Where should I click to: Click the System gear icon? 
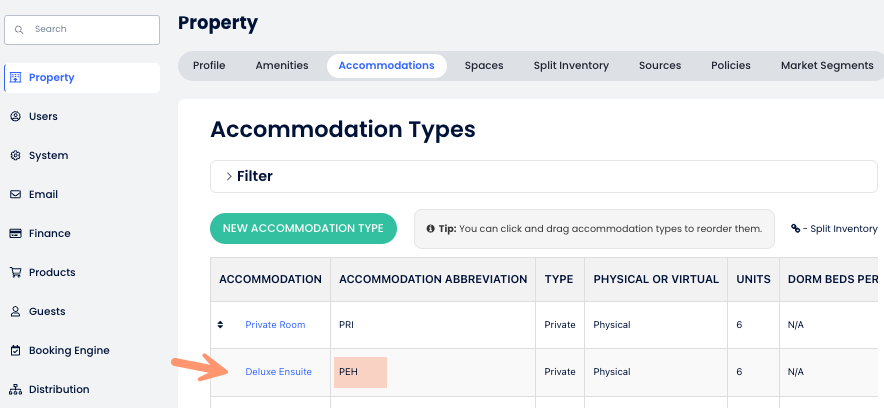pyautogui.click(x=16, y=156)
